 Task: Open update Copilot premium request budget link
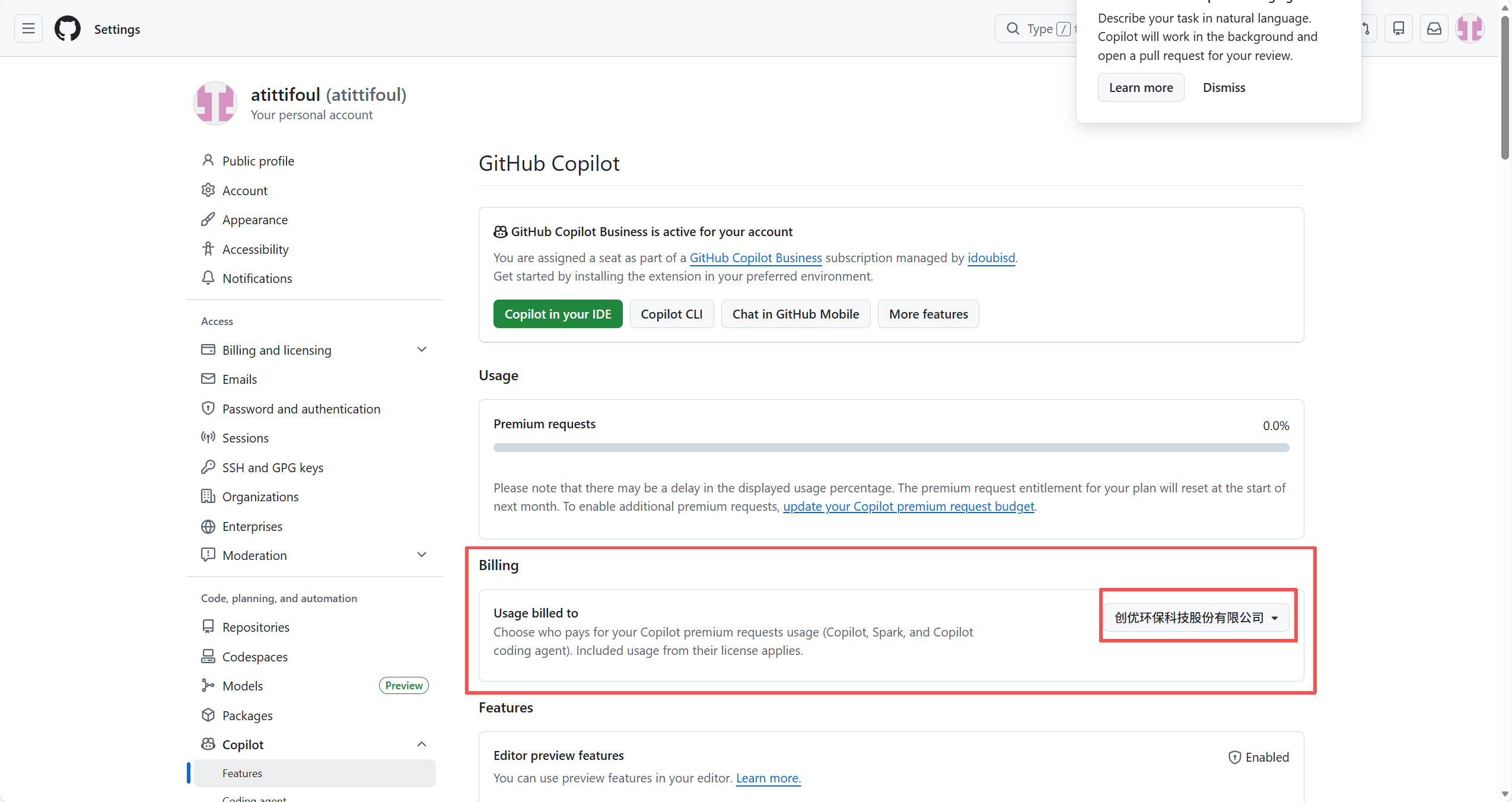(908, 506)
